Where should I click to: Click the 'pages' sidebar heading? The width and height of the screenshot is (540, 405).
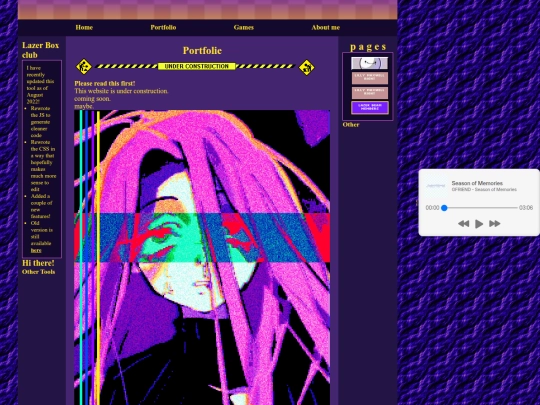click(368, 46)
